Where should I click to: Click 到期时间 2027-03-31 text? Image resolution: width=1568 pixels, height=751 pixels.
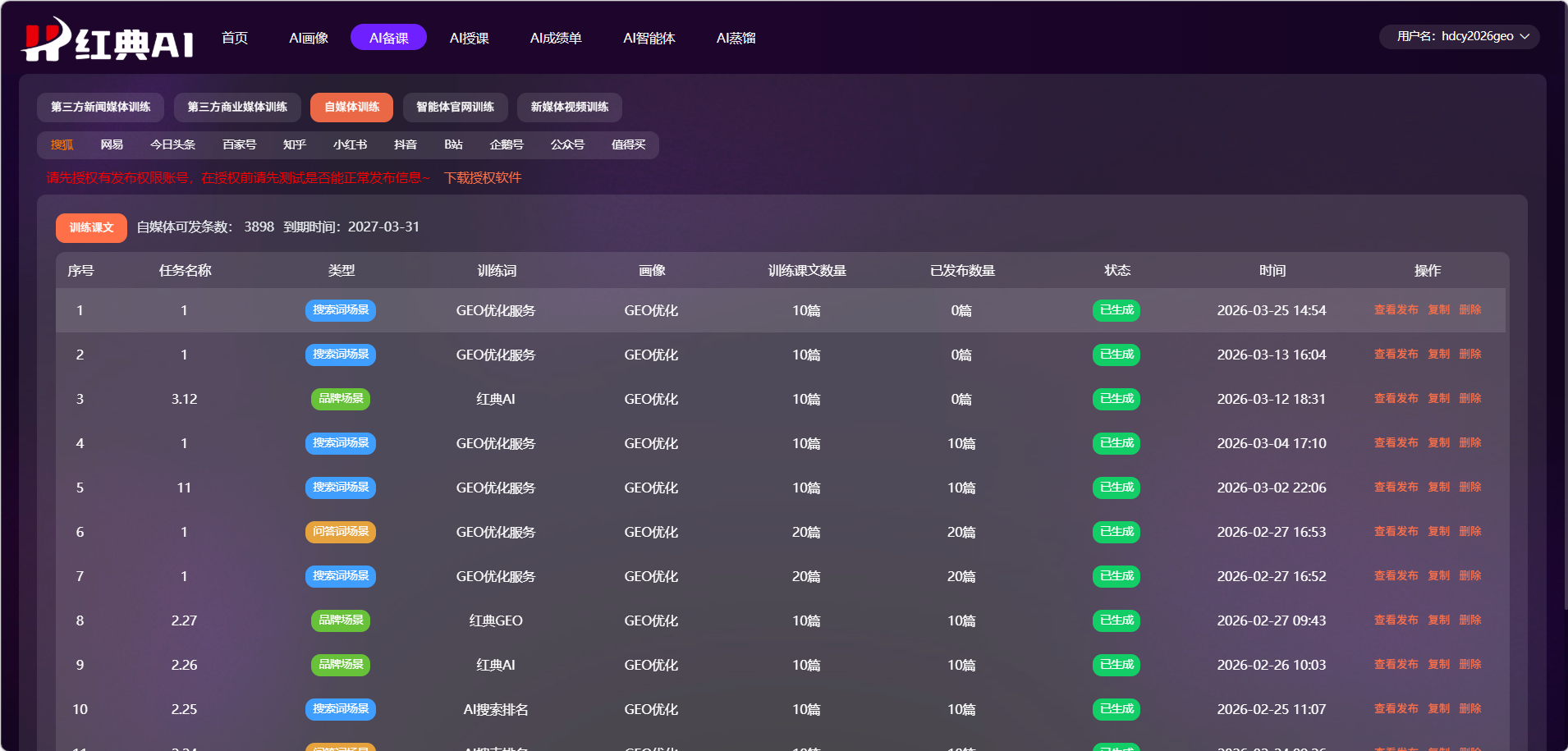(x=351, y=227)
